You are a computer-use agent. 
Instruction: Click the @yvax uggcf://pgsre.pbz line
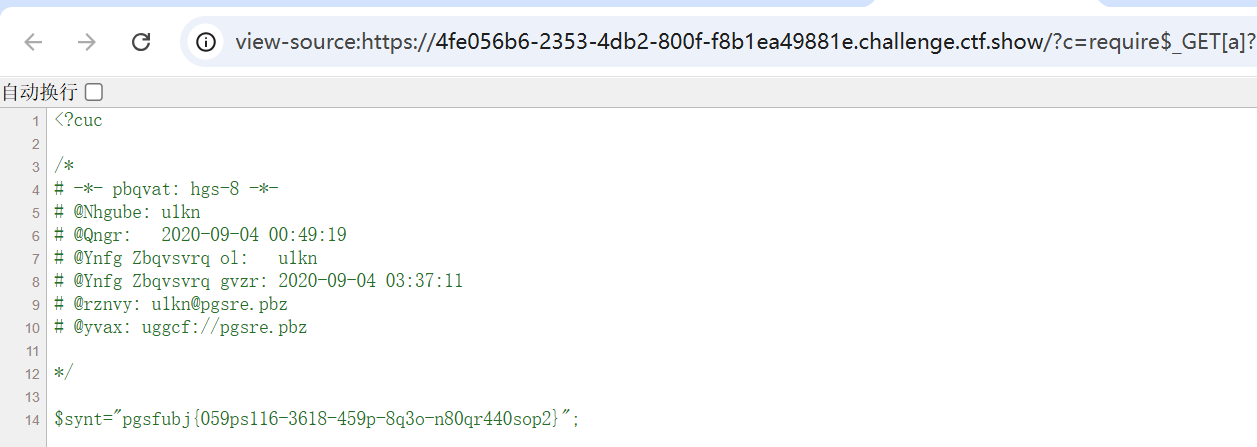click(181, 328)
